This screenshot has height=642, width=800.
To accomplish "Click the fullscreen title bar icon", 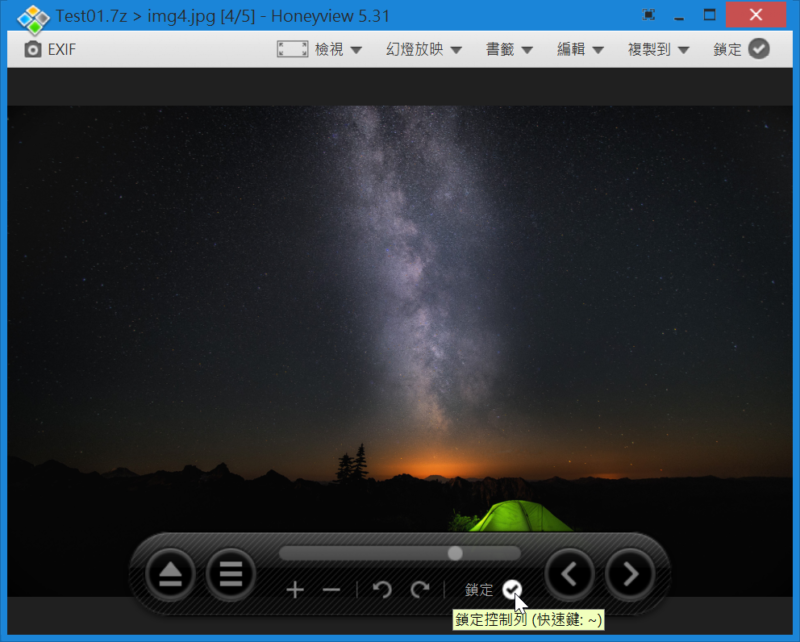I will pyautogui.click(x=648, y=15).
